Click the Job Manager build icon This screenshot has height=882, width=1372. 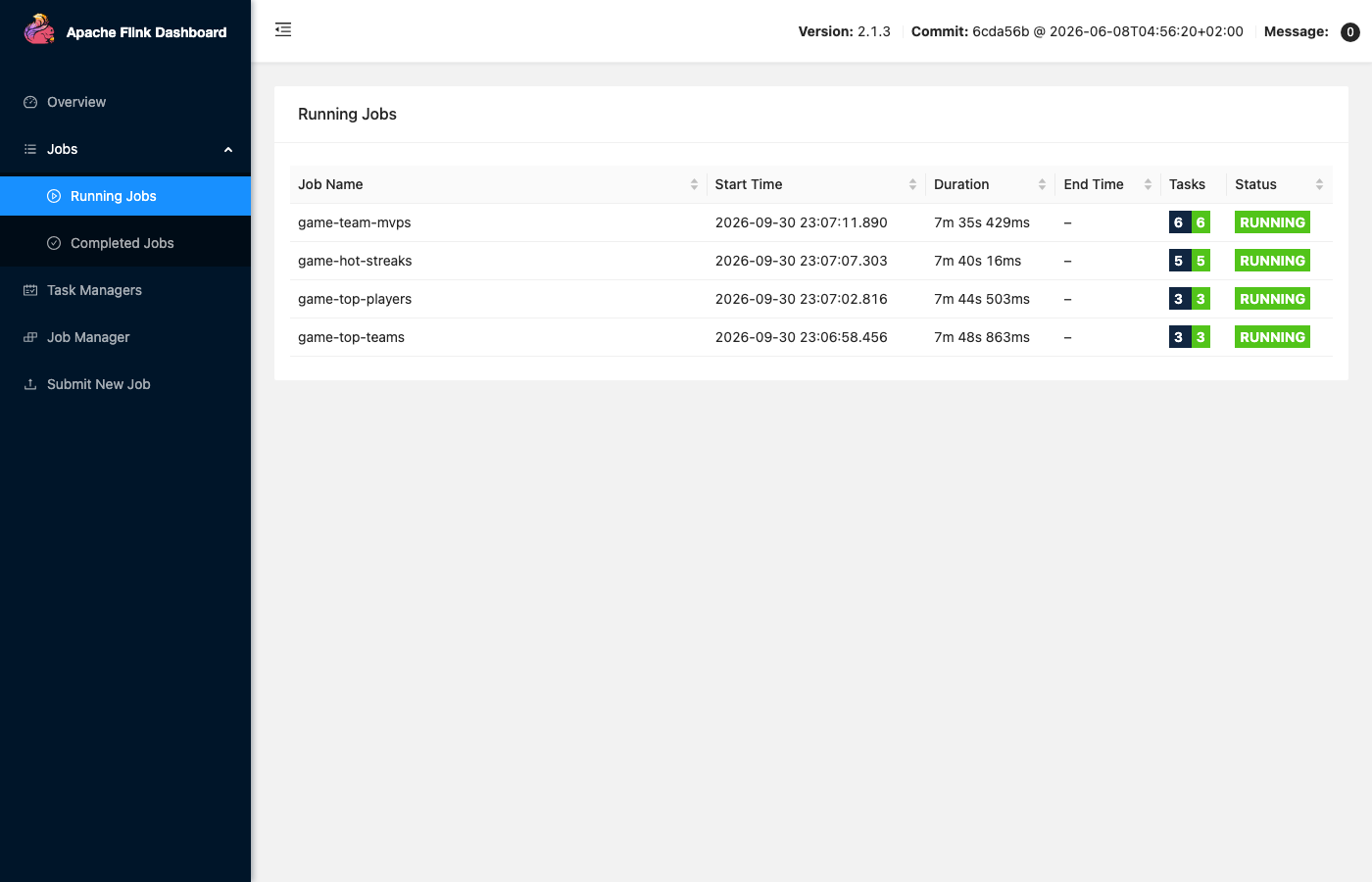coord(30,337)
